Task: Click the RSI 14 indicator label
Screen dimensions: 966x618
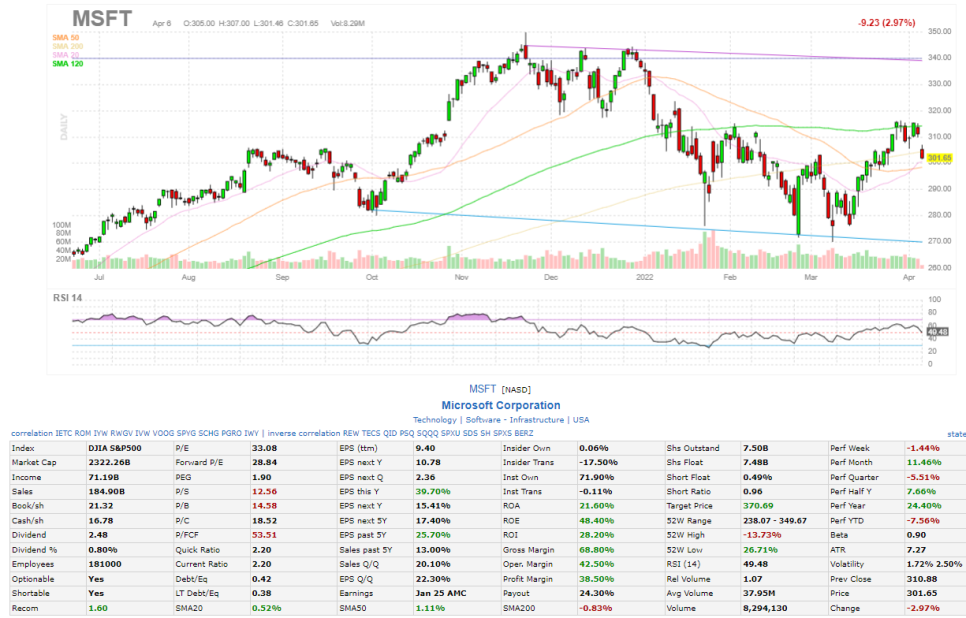Action: click(67, 298)
